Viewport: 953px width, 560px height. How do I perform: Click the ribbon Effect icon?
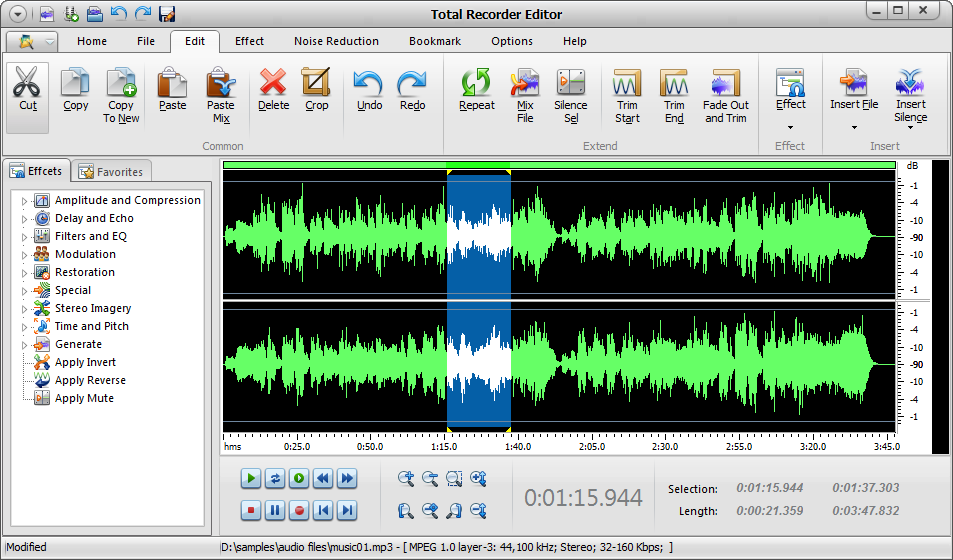(790, 82)
